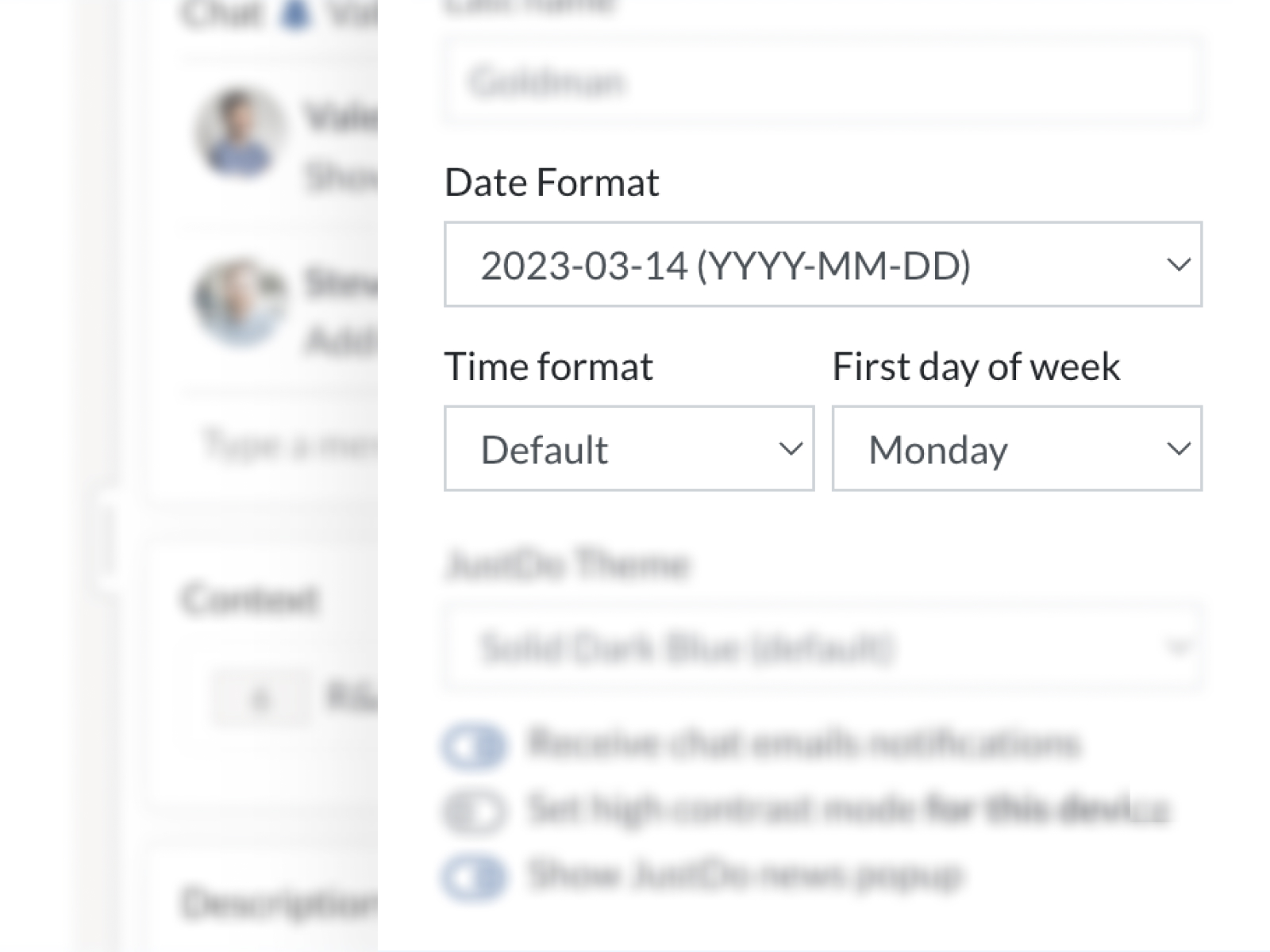Click the JustDo Theme dropdown arrow

[1178, 647]
